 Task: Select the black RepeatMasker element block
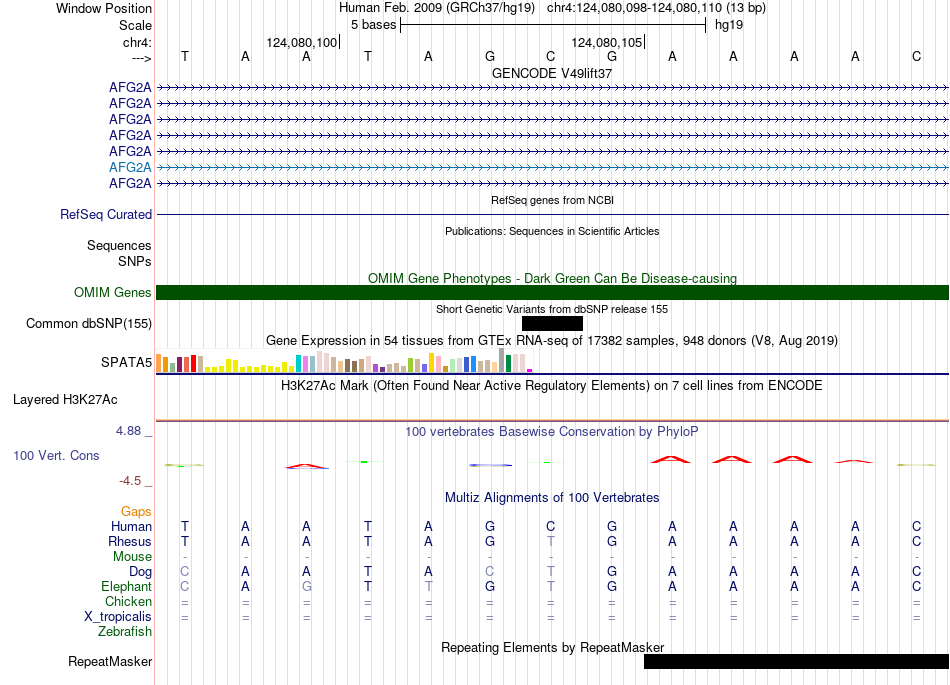[796, 661]
